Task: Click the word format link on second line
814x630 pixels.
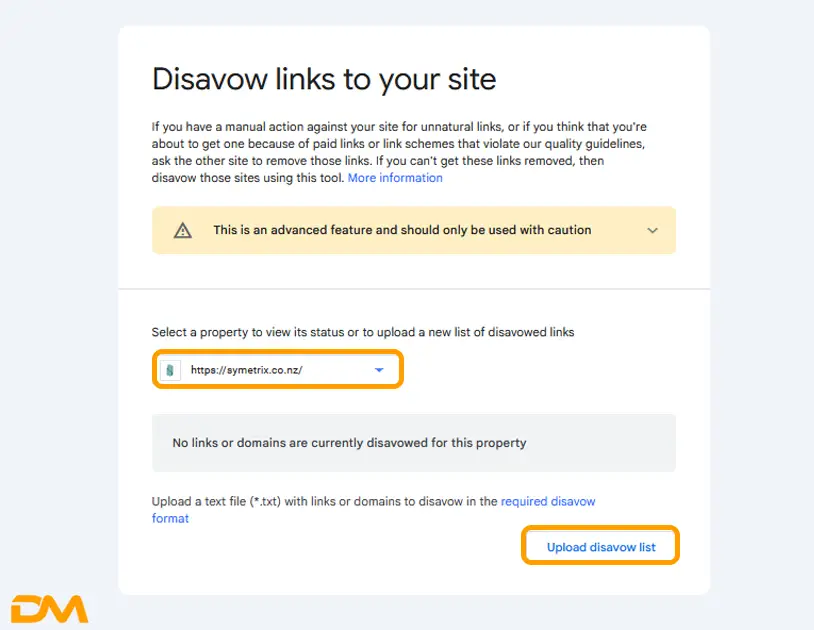Action: 170,518
